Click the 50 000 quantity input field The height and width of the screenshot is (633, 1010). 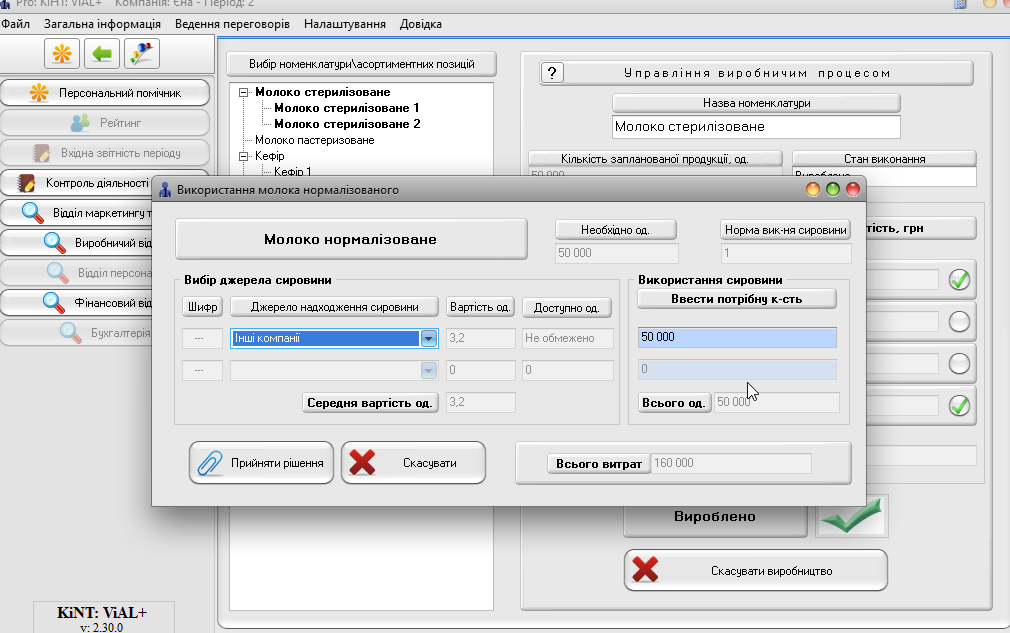(737, 337)
